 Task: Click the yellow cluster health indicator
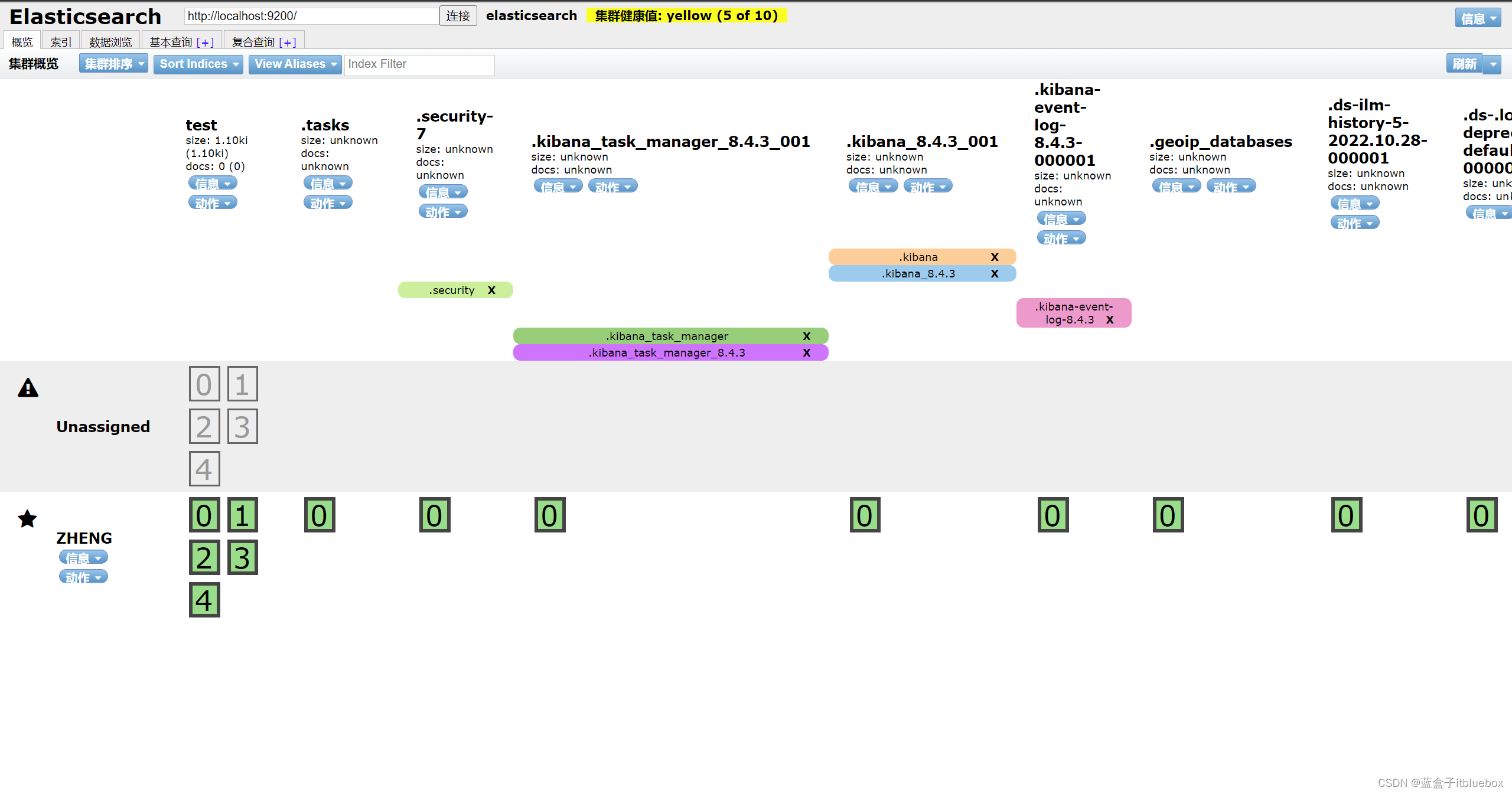pos(686,15)
